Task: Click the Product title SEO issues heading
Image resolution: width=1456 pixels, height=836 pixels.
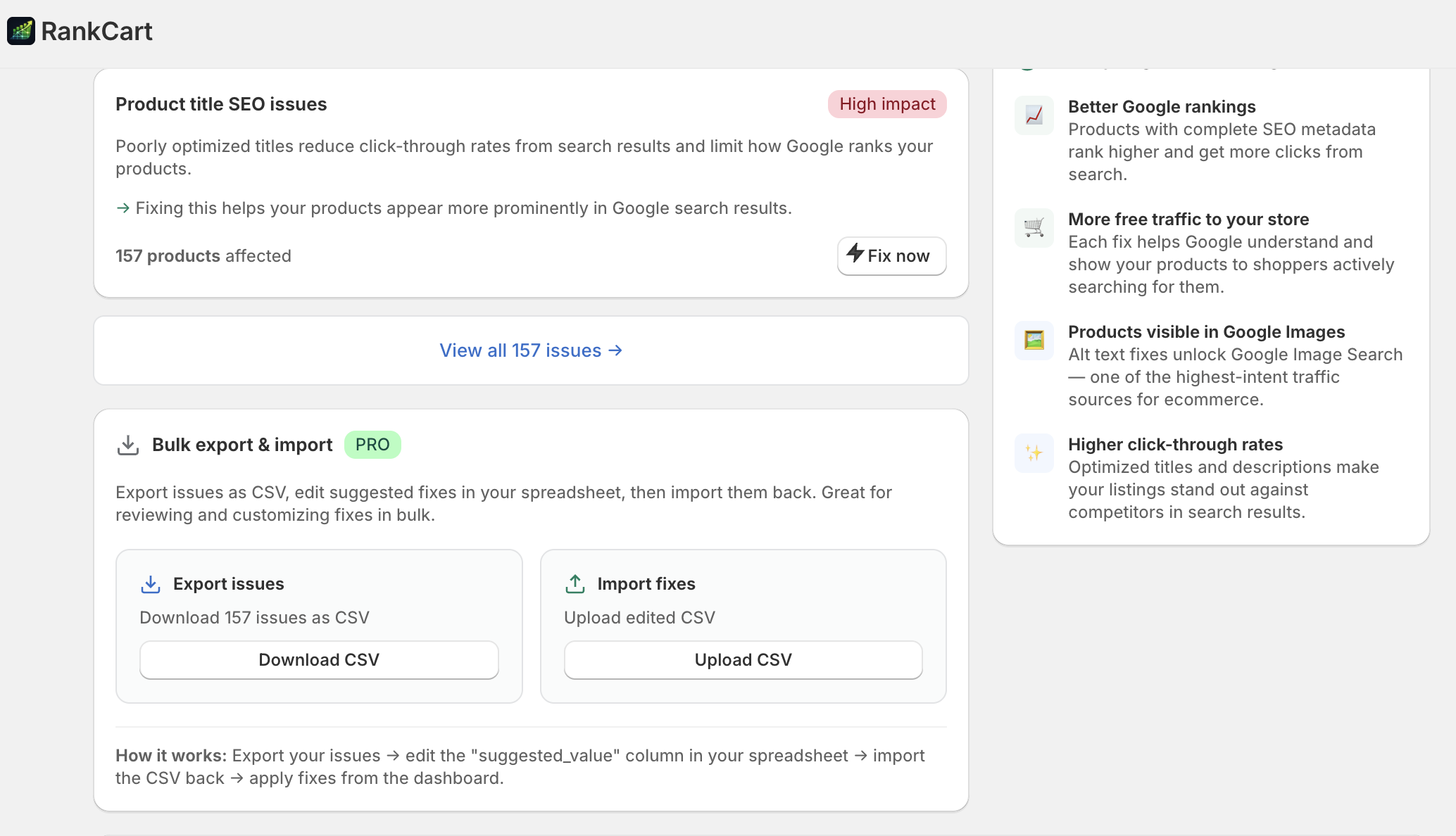Action: [221, 104]
